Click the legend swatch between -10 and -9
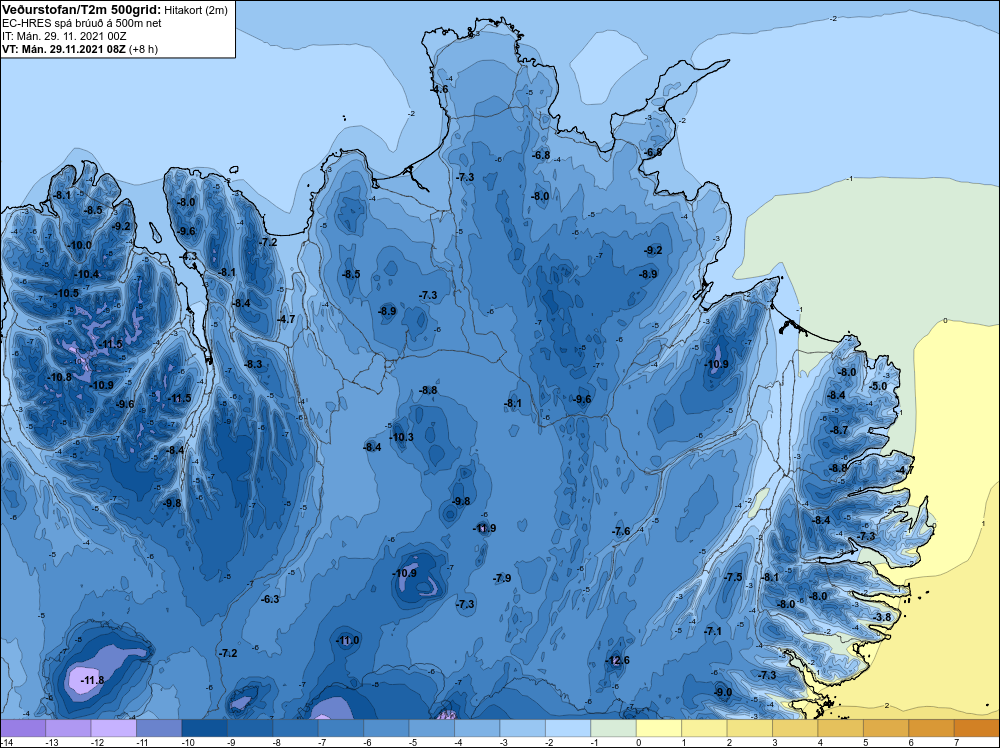Viewport: 1000px width, 748px height. pyautogui.click(x=204, y=728)
